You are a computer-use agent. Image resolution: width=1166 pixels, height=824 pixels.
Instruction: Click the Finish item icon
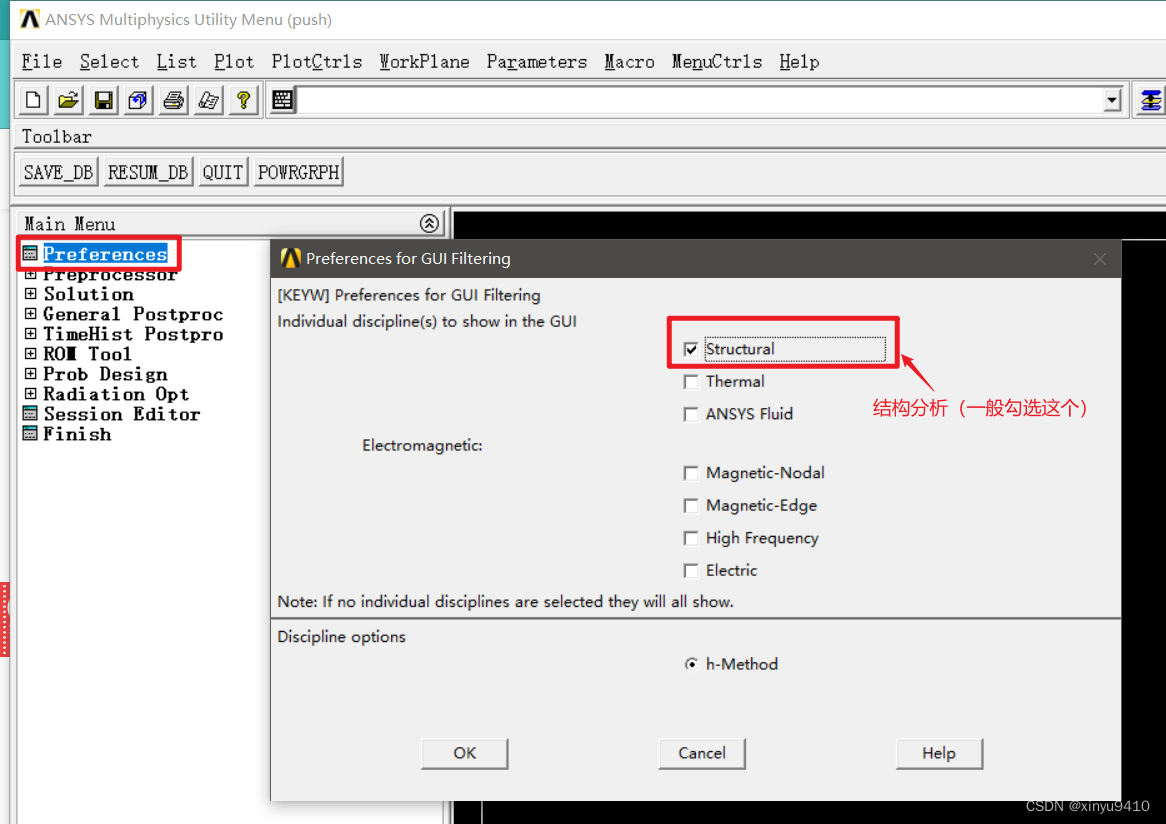click(30, 434)
